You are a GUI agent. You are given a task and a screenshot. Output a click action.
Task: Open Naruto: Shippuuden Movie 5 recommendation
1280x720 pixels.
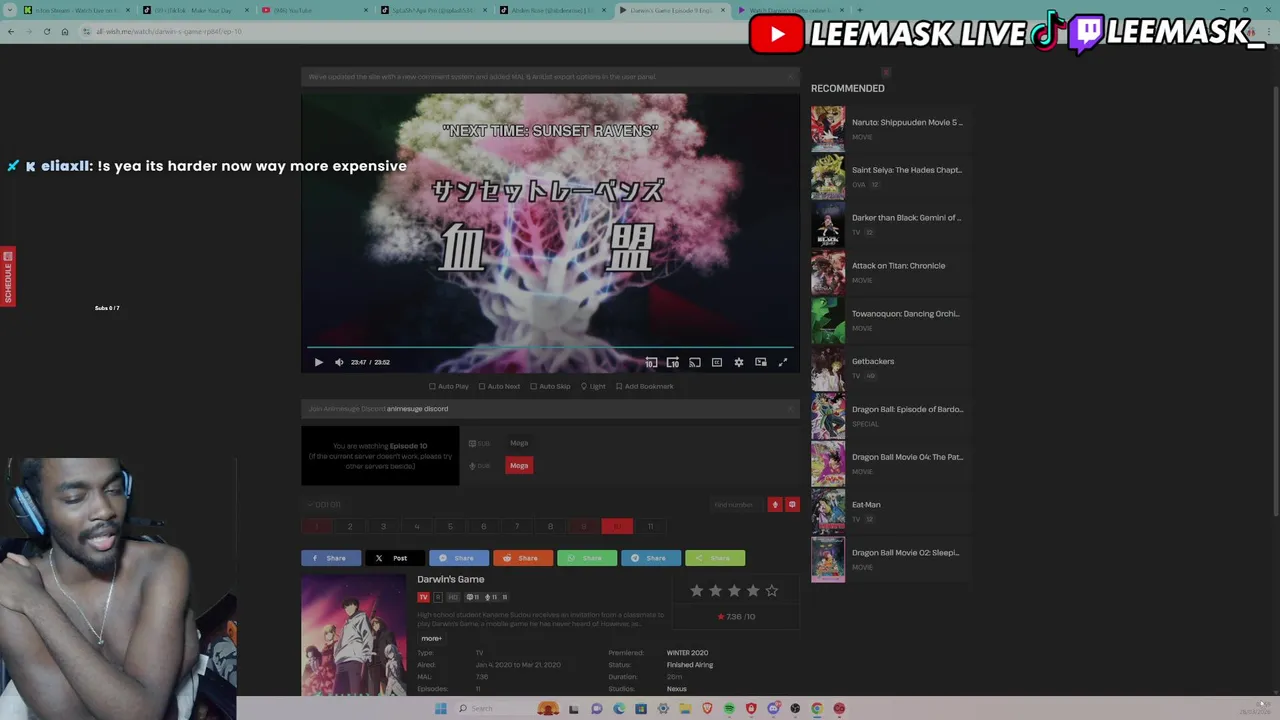coord(888,128)
